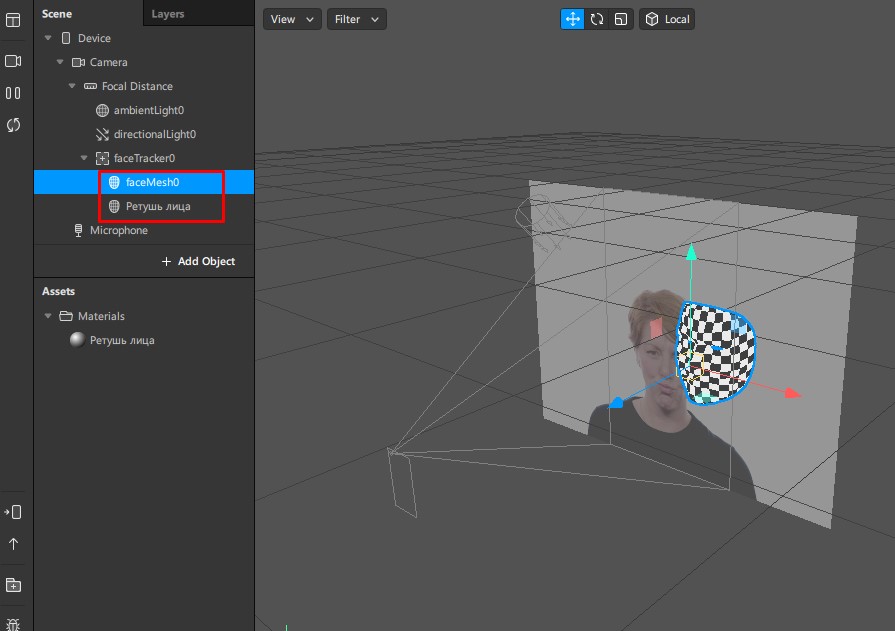Click the Add Object button

pos(198,262)
